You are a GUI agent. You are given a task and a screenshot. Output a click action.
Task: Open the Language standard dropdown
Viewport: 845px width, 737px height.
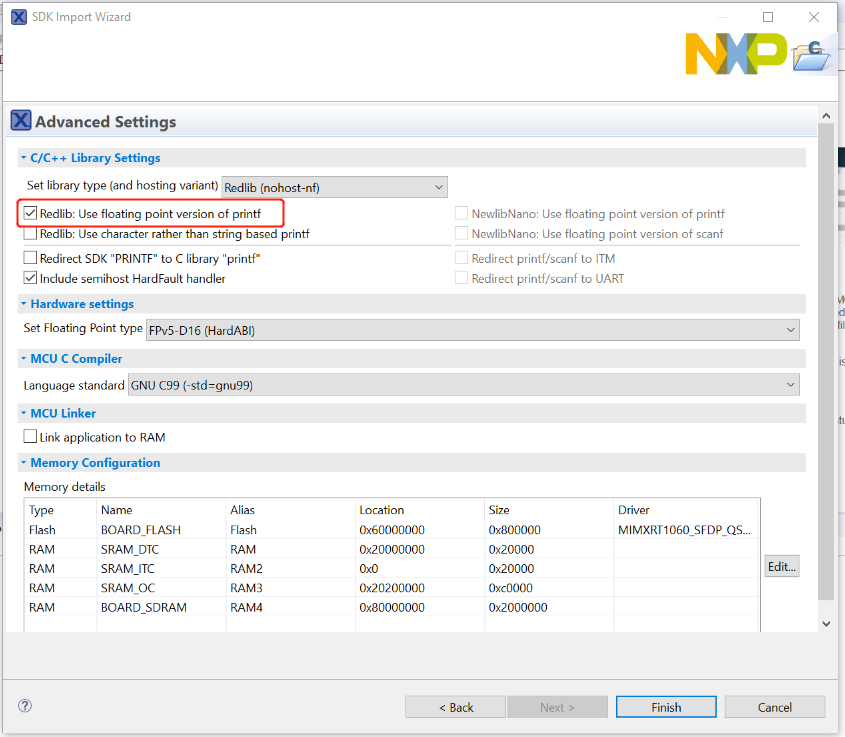(463, 385)
